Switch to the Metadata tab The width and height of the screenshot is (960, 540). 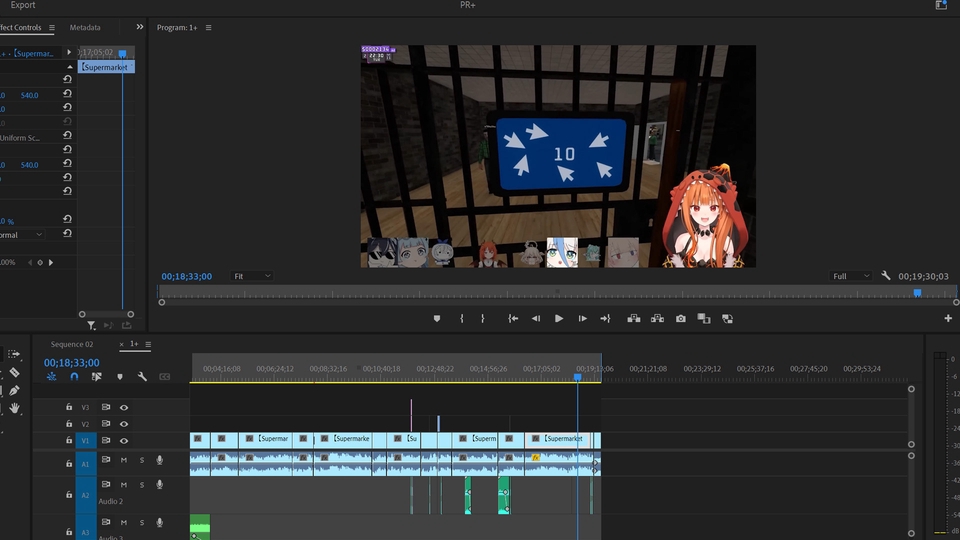[85, 28]
